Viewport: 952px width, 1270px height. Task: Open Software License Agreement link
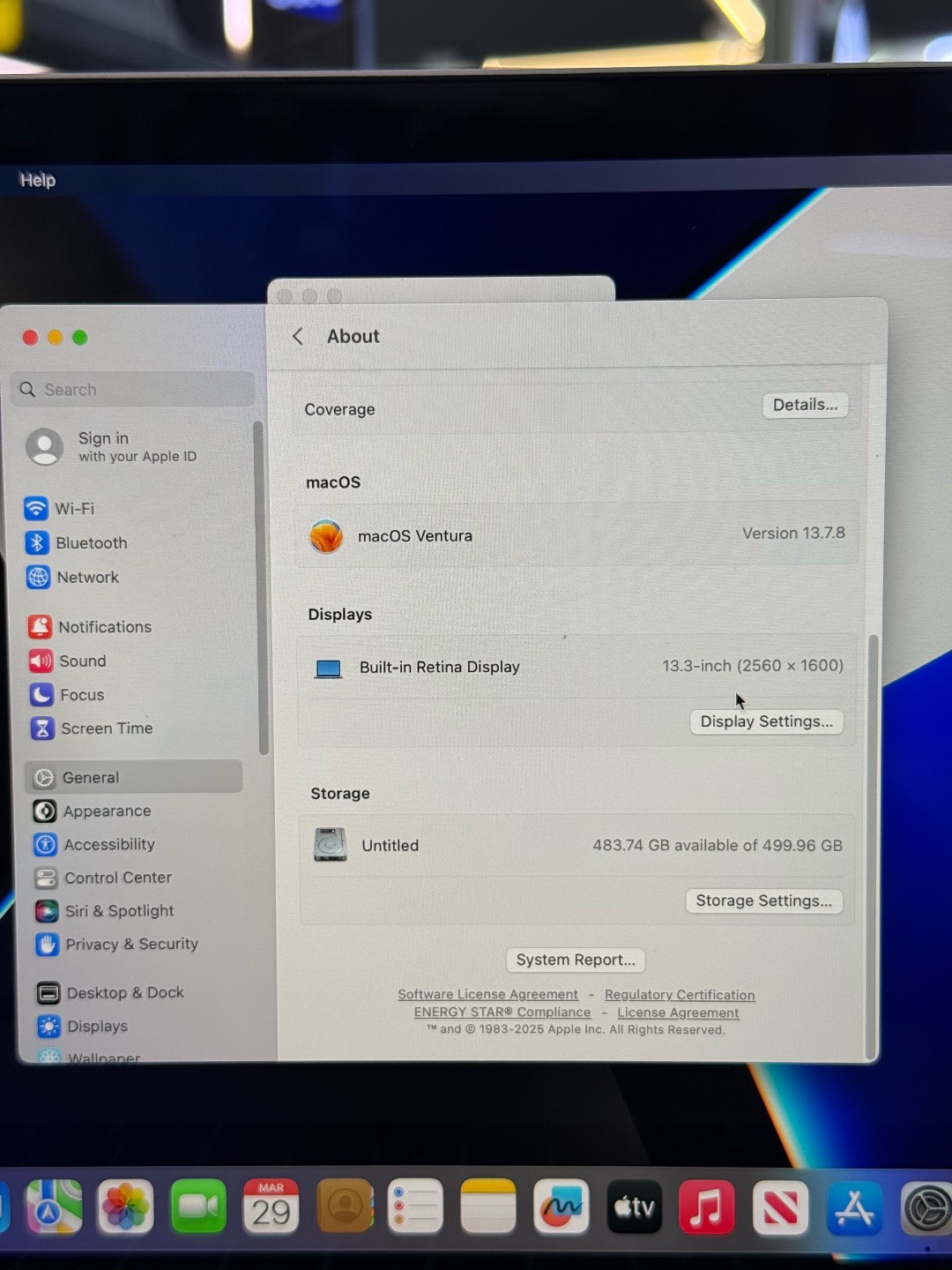pyautogui.click(x=487, y=994)
